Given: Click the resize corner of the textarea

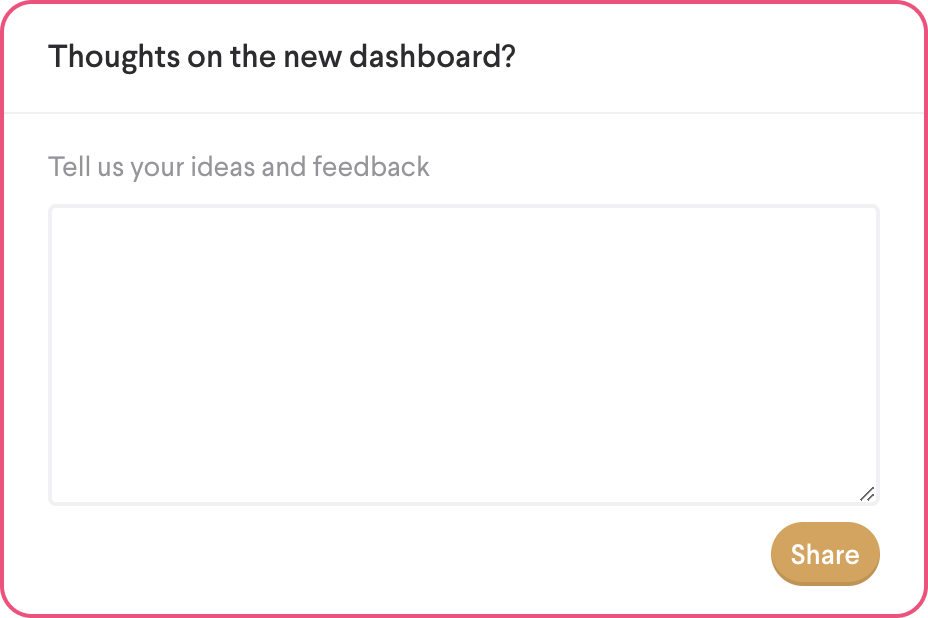Looking at the screenshot, I should click(867, 493).
